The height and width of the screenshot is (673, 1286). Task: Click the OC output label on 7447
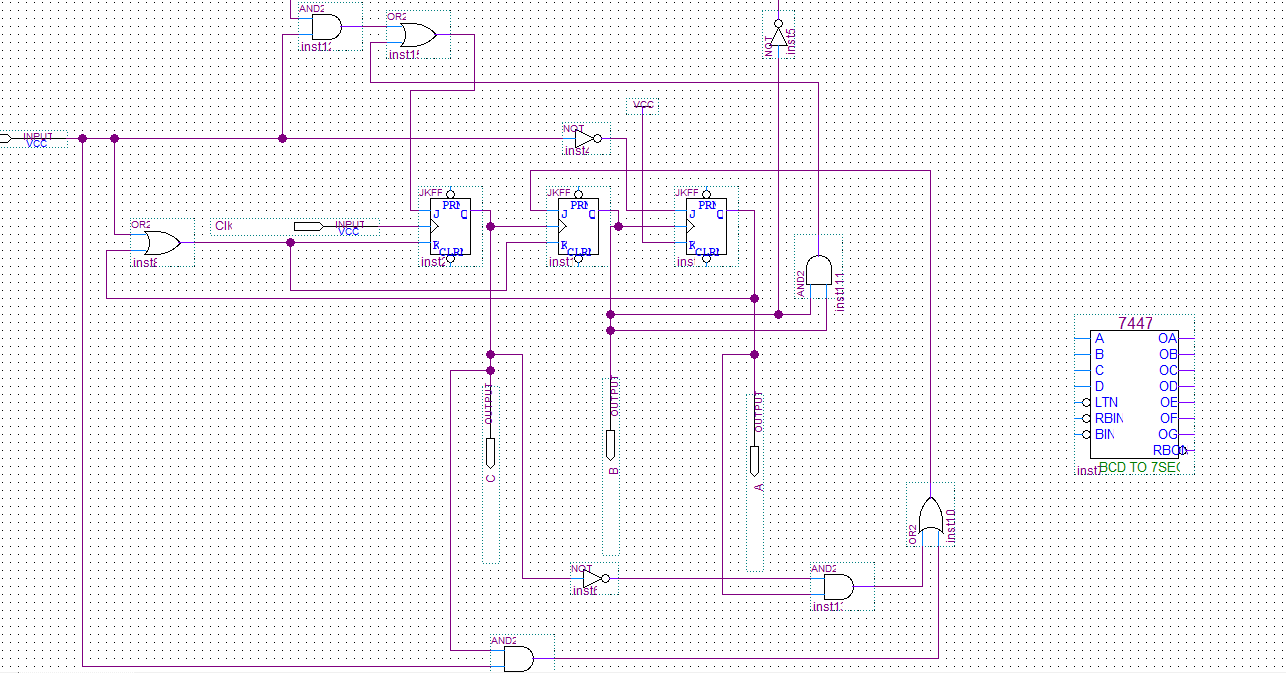(x=1167, y=370)
